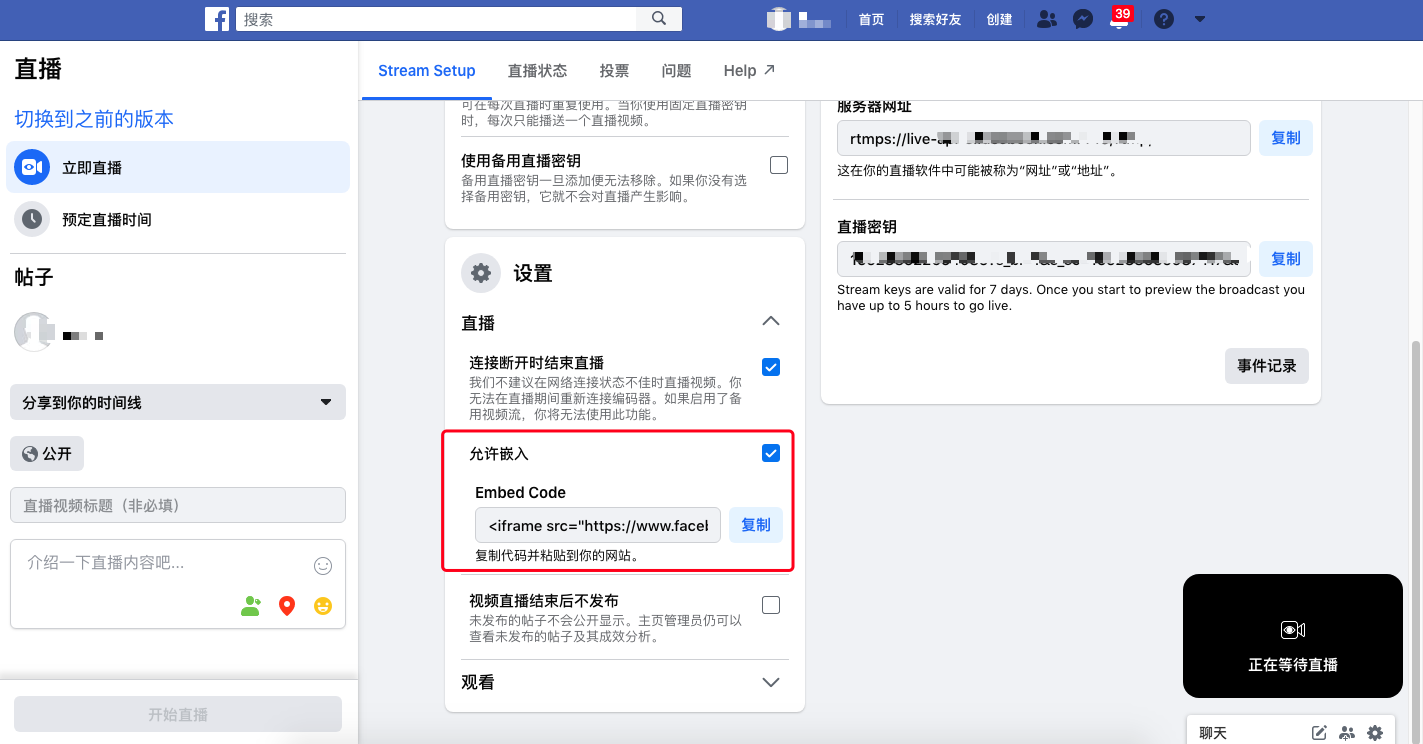Click the tag friends person icon
The image size is (1423, 744).
click(250, 605)
